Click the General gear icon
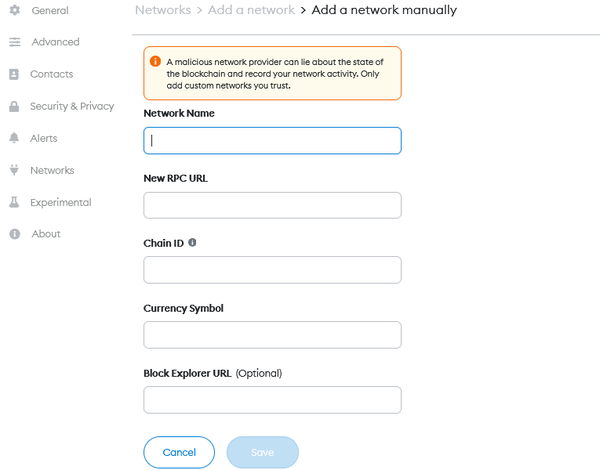The image size is (600, 470). pos(15,10)
